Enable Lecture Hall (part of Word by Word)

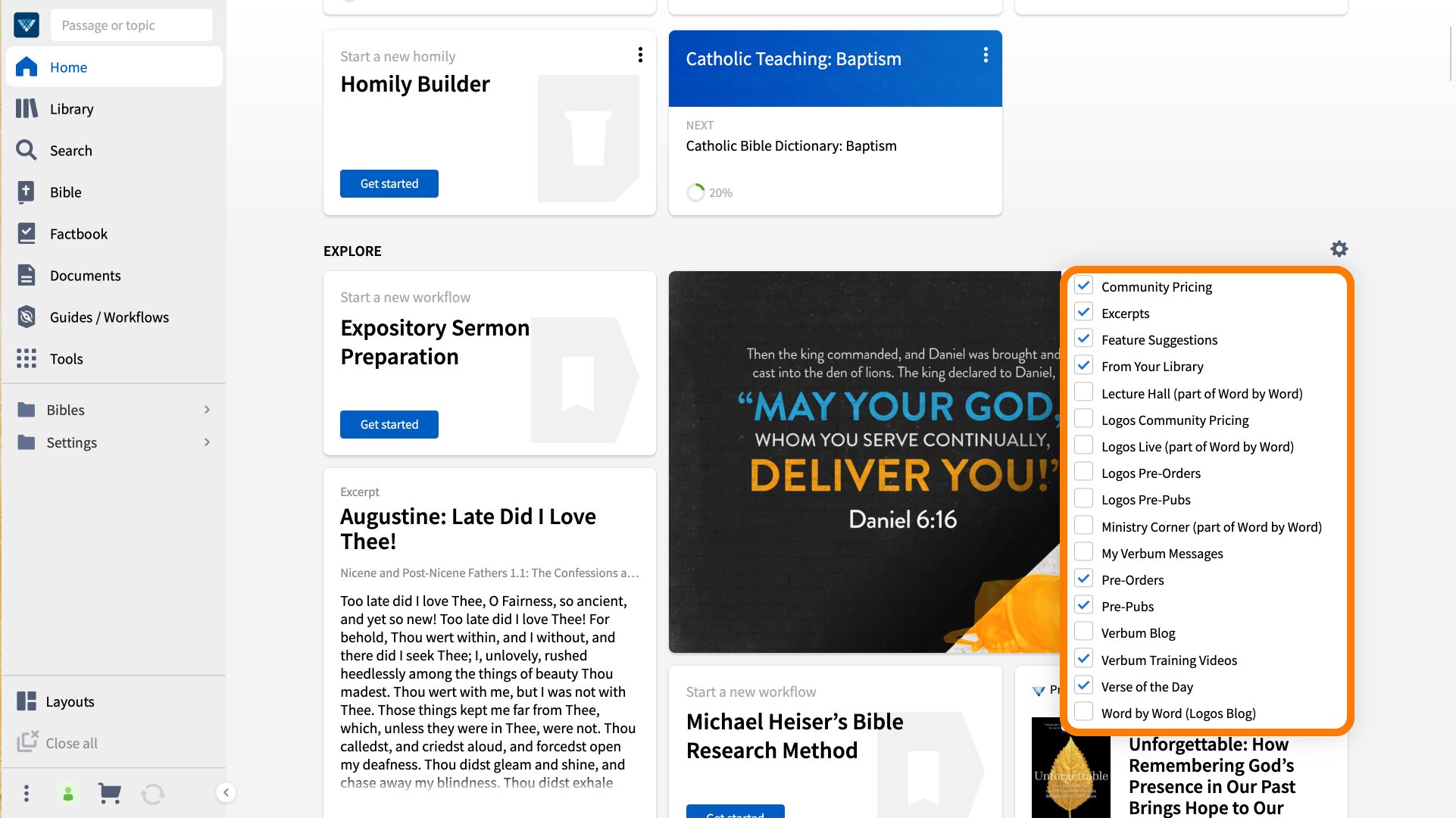(x=1084, y=392)
